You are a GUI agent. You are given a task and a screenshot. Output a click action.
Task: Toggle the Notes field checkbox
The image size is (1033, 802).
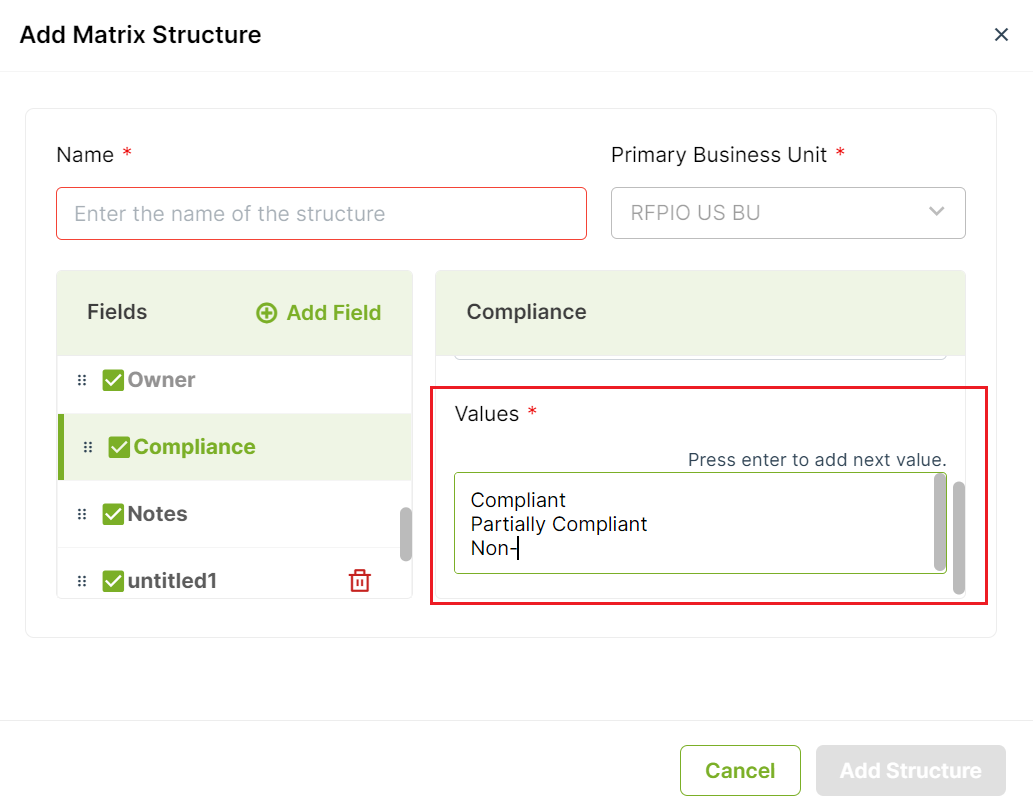click(113, 514)
